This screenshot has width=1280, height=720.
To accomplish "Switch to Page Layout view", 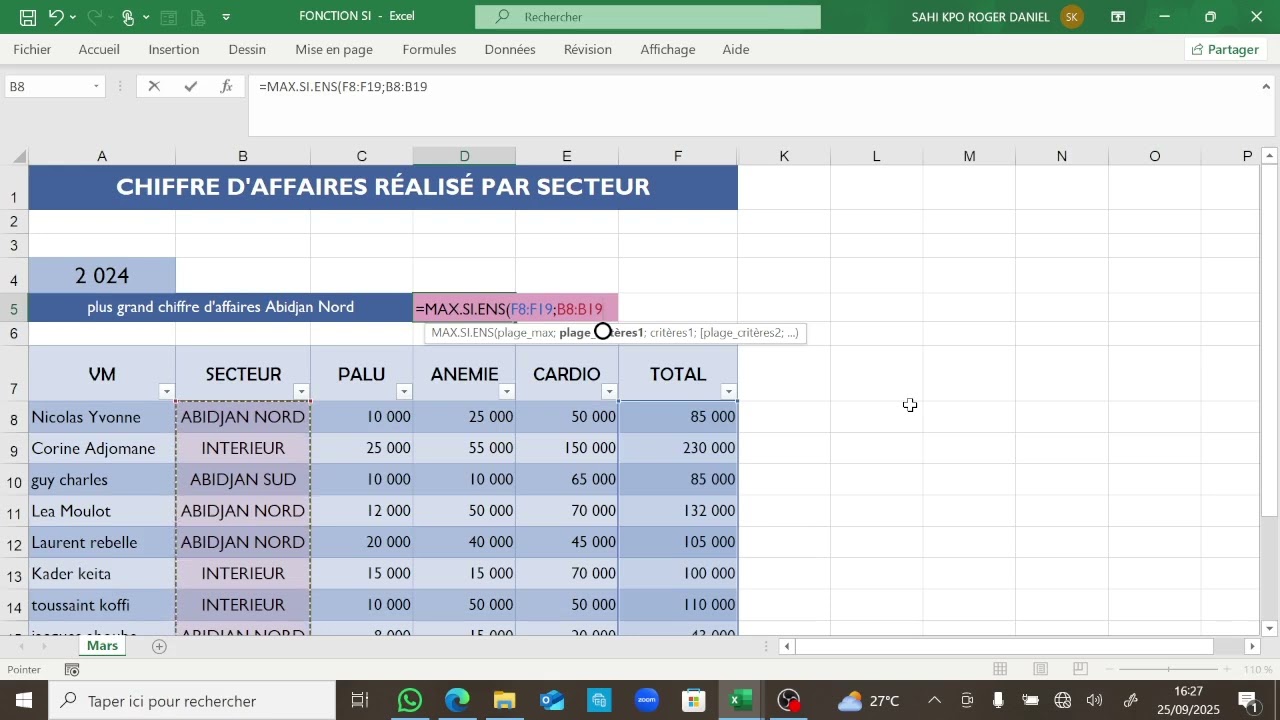I will point(1041,669).
